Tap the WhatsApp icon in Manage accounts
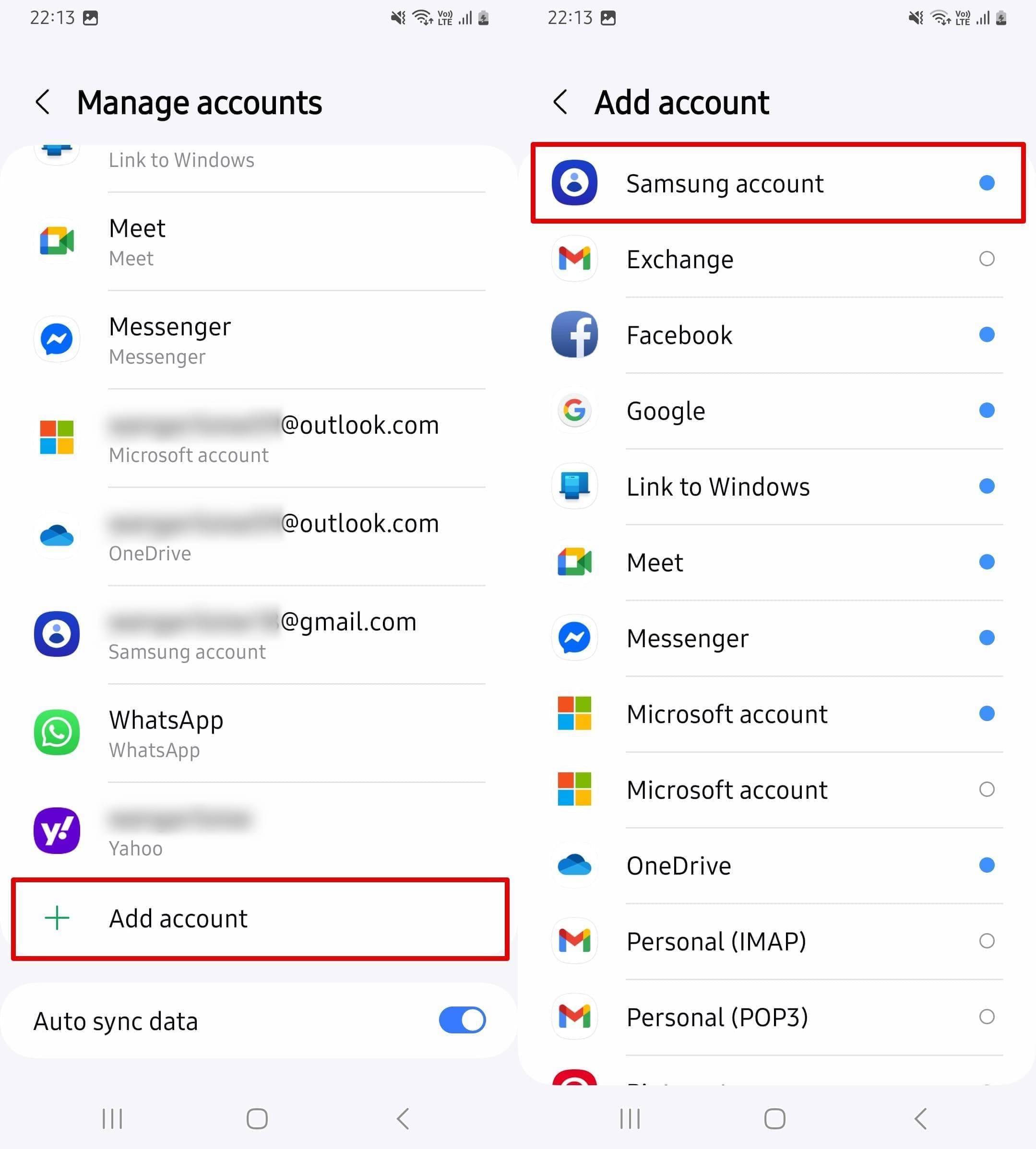 click(x=57, y=733)
